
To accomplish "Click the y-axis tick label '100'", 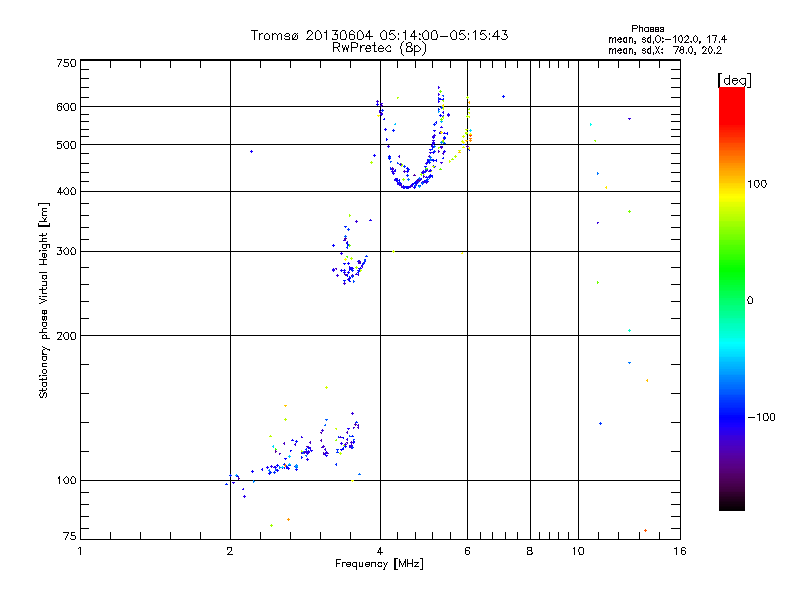I will pyautogui.click(x=66, y=481).
